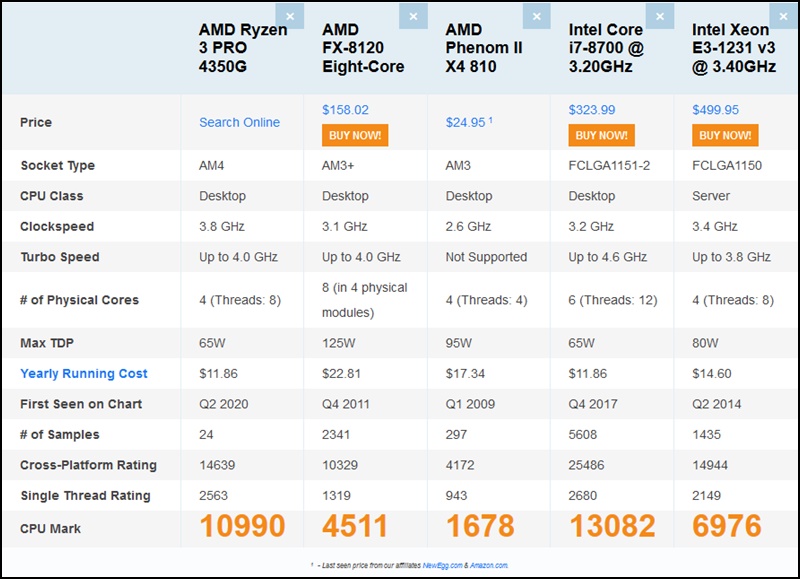Click the $22.81 yearly cost cell
800x579 pixels.
341,373
